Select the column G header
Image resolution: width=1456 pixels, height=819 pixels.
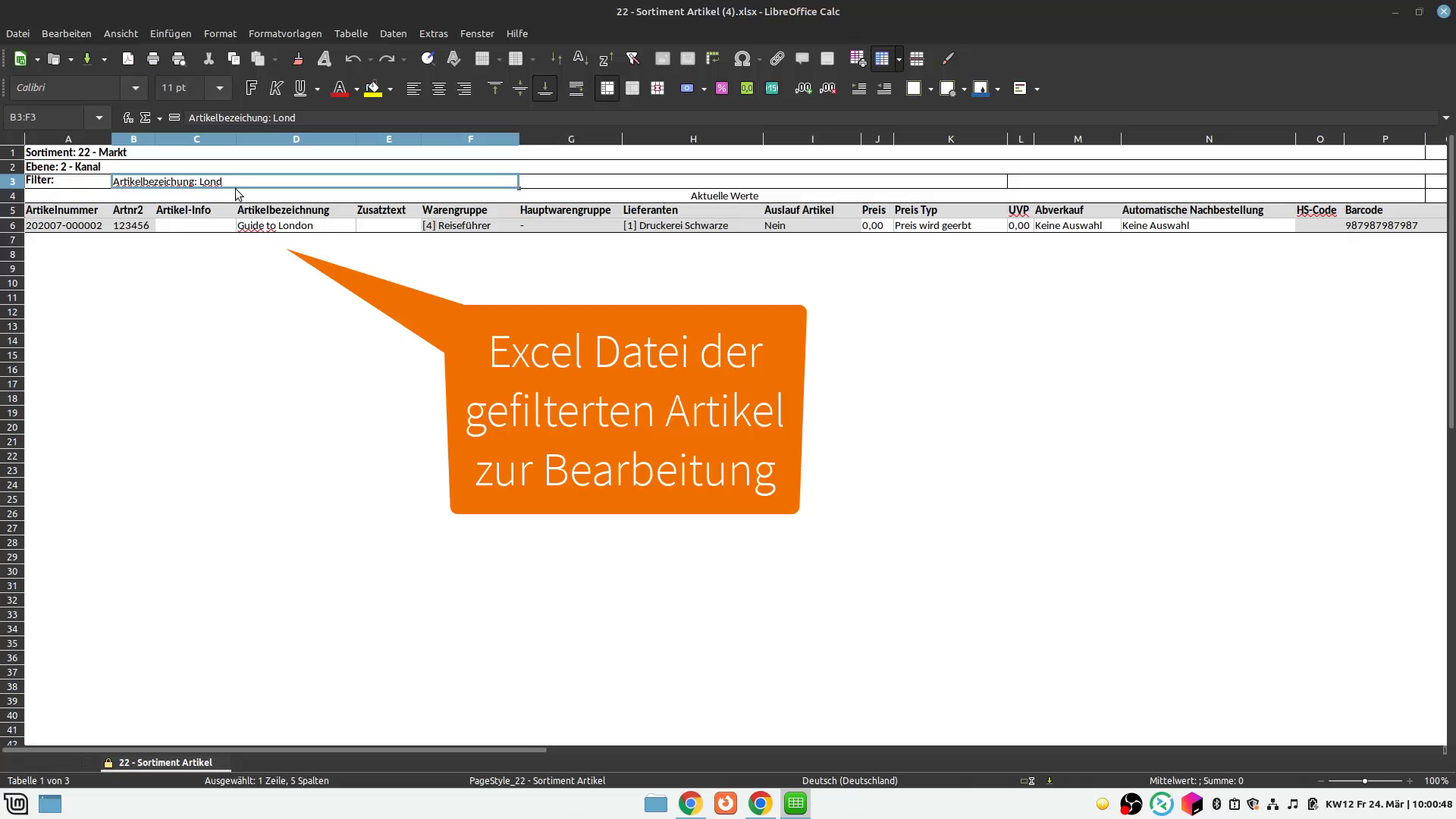coord(571,139)
